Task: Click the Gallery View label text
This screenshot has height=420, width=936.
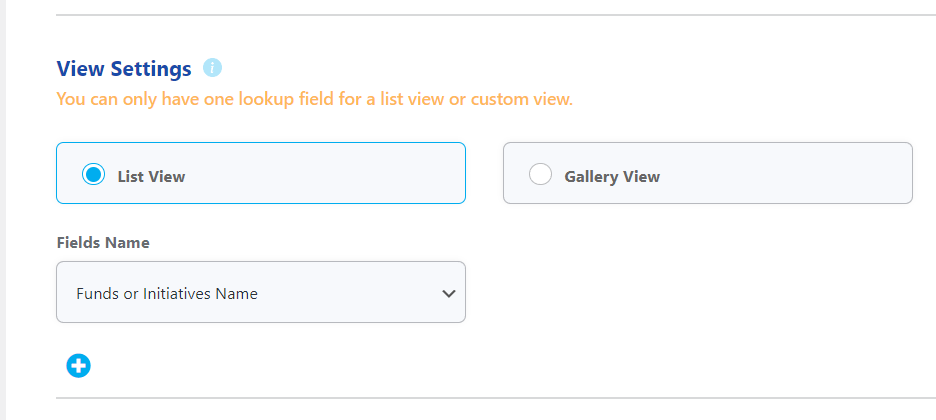Action: 612,177
